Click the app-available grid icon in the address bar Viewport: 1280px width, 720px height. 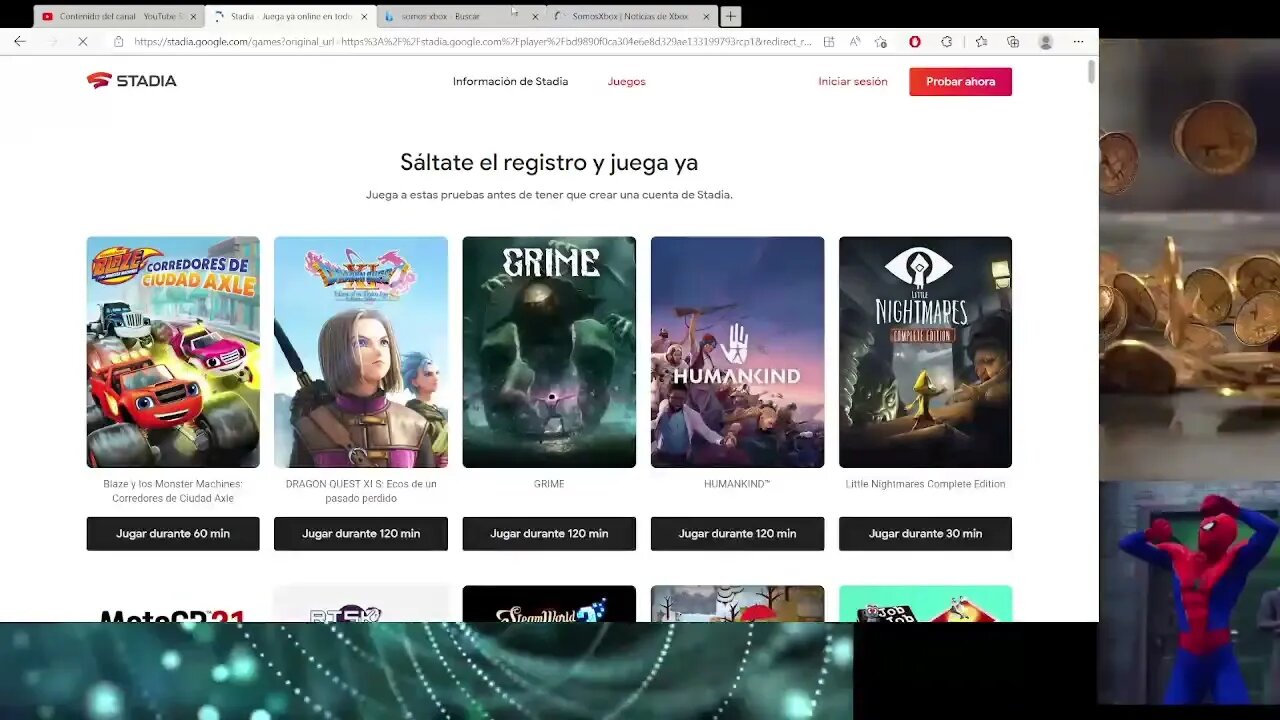point(829,42)
